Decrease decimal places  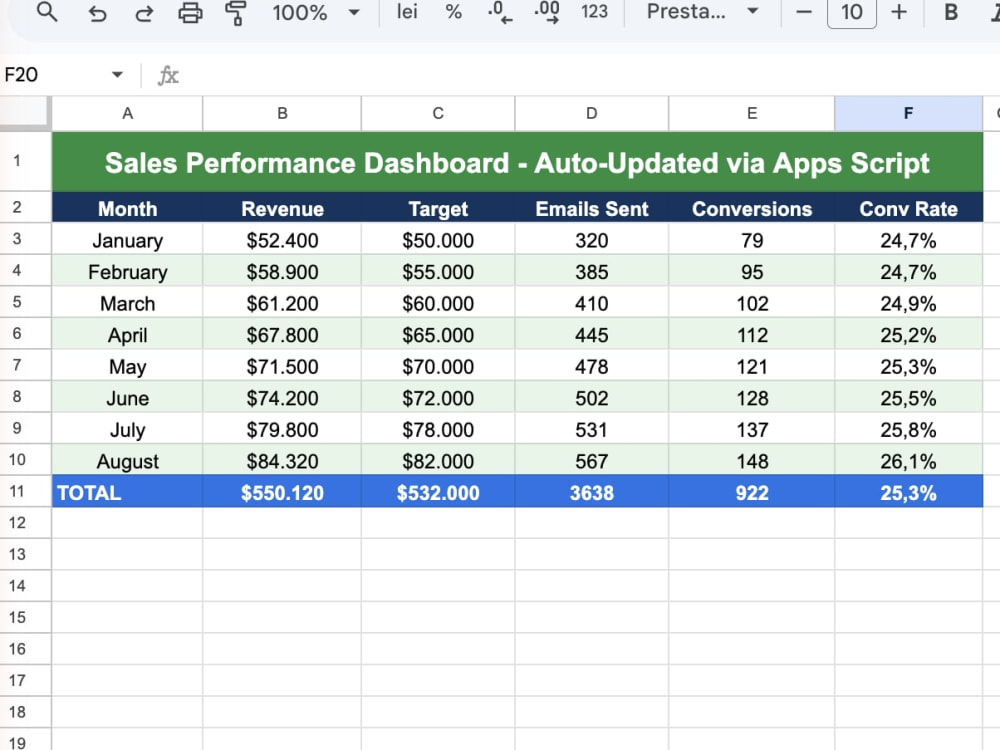click(x=499, y=12)
